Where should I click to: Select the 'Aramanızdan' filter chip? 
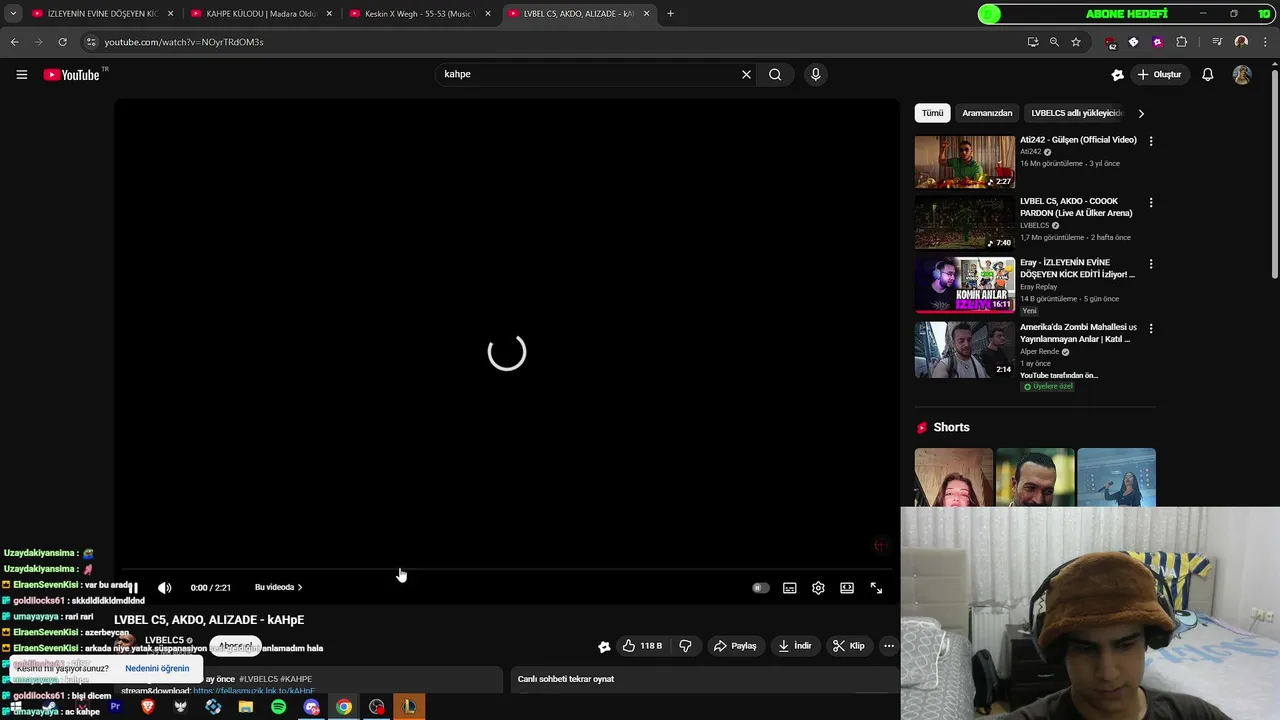click(x=987, y=113)
